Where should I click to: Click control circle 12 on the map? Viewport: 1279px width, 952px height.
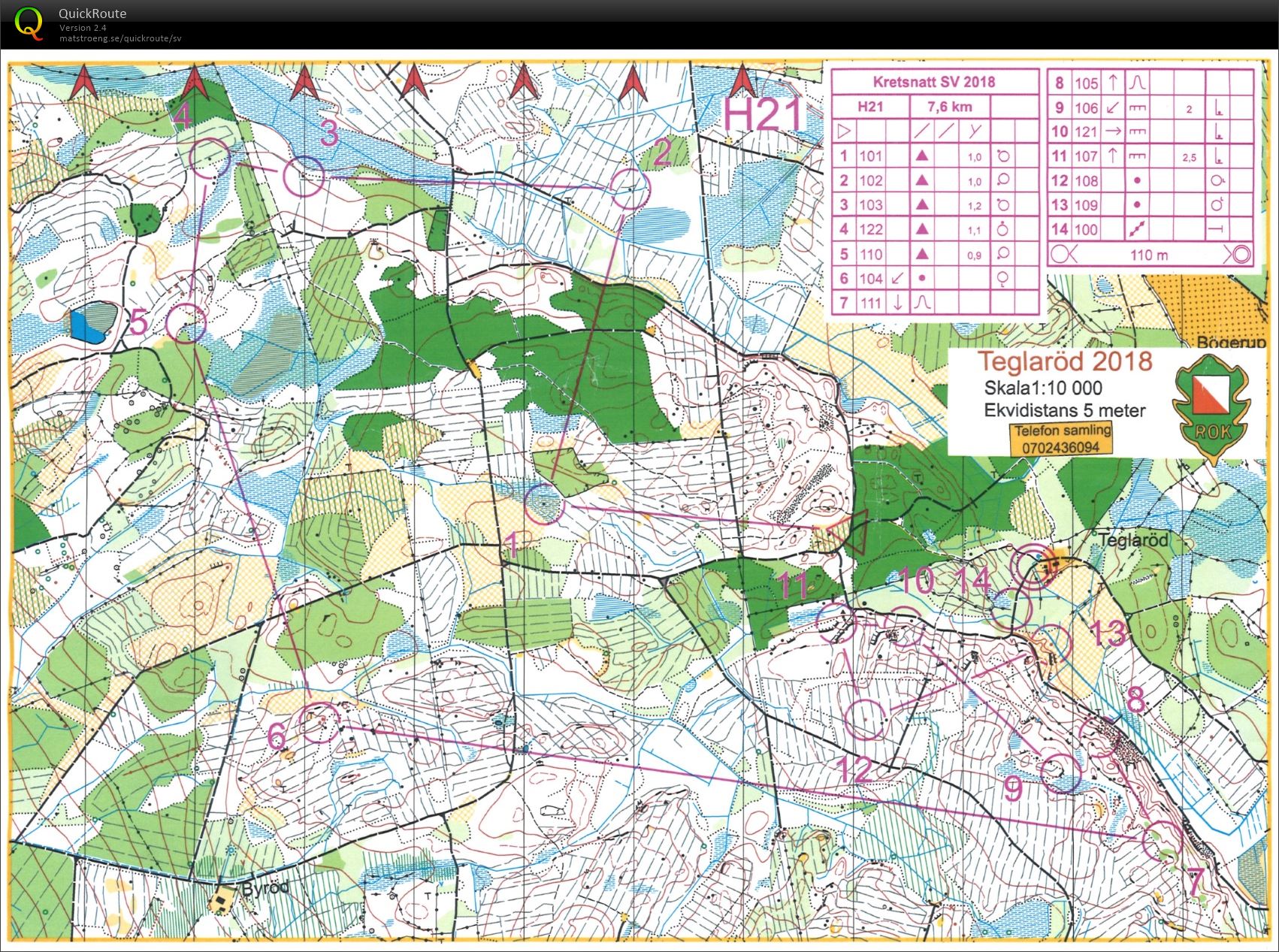pyautogui.click(x=864, y=718)
